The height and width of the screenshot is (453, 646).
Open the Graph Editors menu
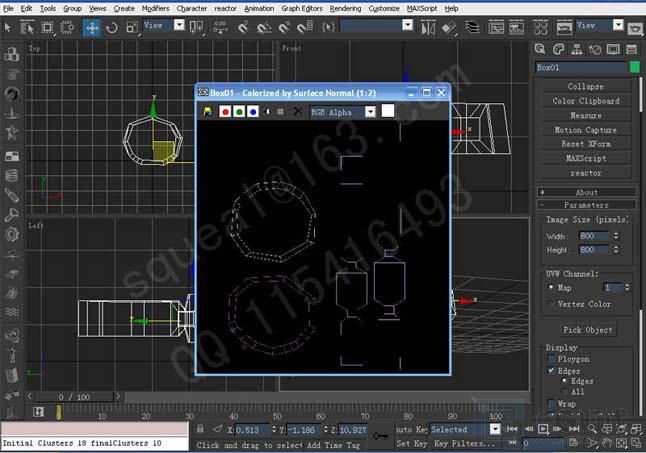(x=302, y=8)
